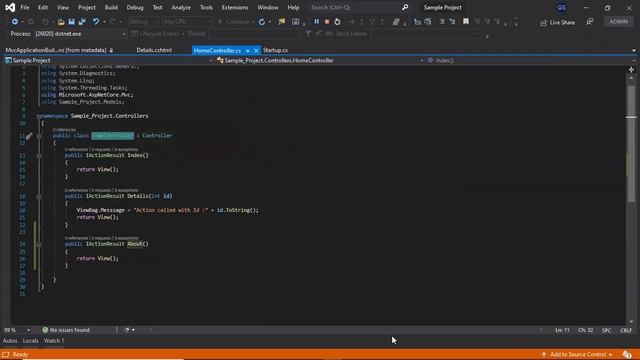Open the View menu

(x=62, y=7)
